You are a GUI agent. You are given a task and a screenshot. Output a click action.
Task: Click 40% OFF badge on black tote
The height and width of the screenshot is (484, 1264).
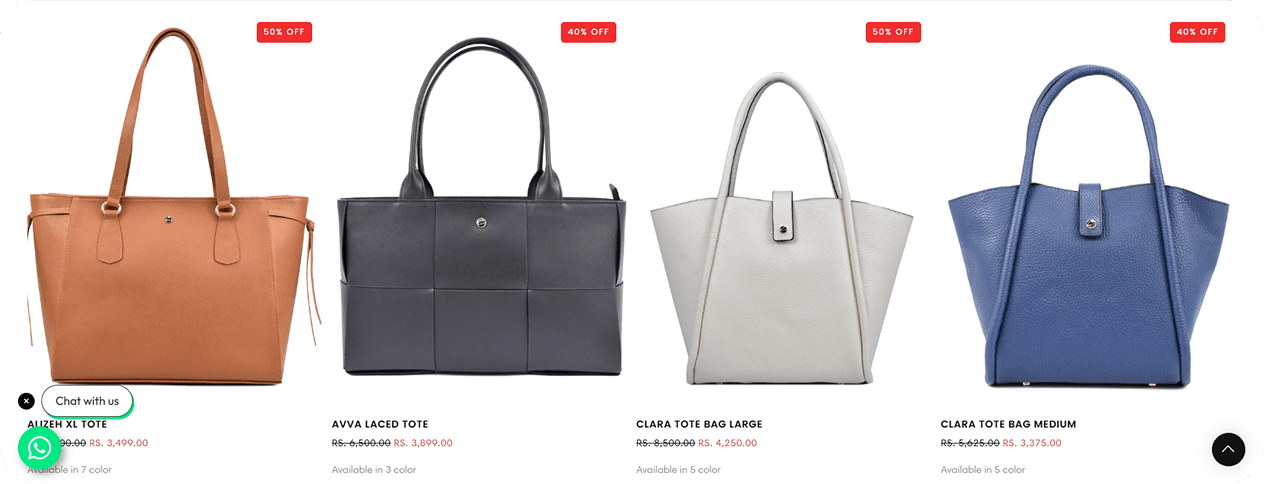tap(588, 32)
